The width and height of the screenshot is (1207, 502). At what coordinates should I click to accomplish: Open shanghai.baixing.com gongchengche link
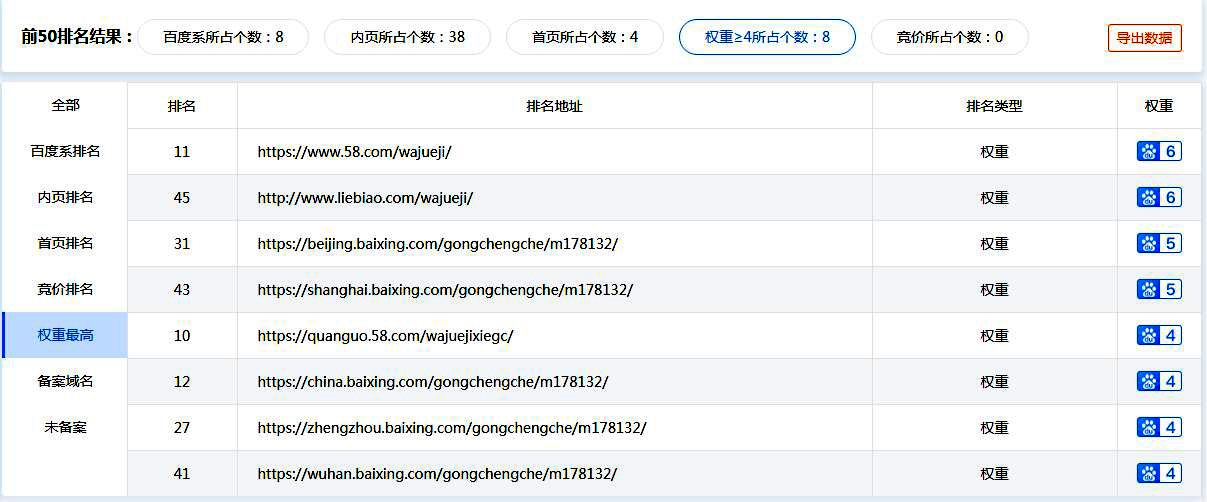(x=445, y=290)
